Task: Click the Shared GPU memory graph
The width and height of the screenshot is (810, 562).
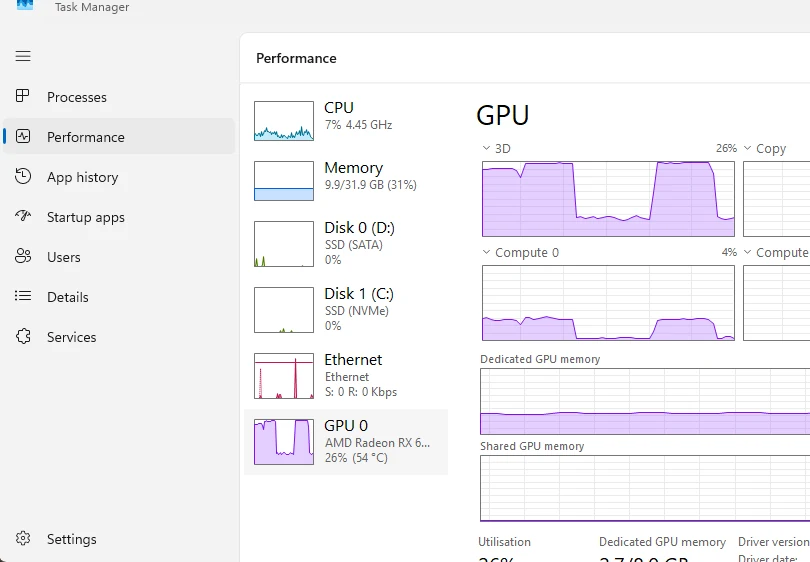Action: (645, 488)
